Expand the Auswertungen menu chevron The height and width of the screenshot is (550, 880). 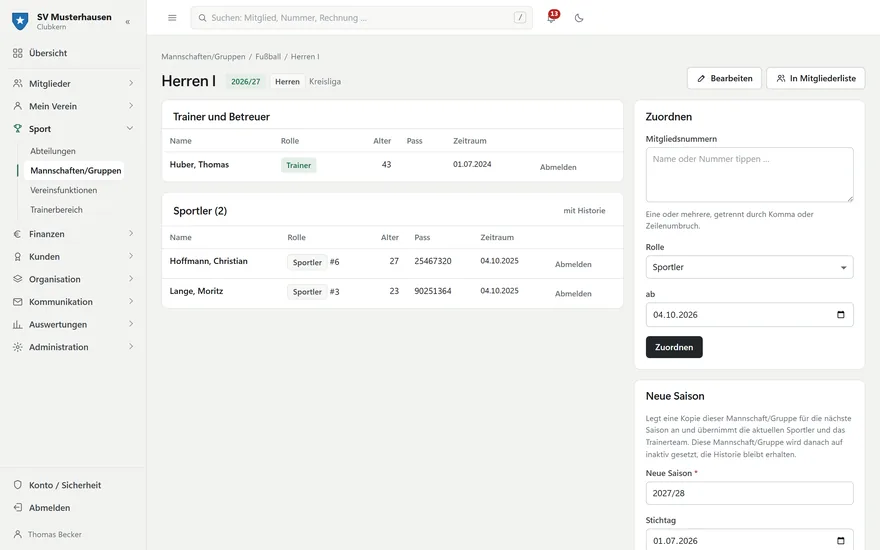coord(131,324)
